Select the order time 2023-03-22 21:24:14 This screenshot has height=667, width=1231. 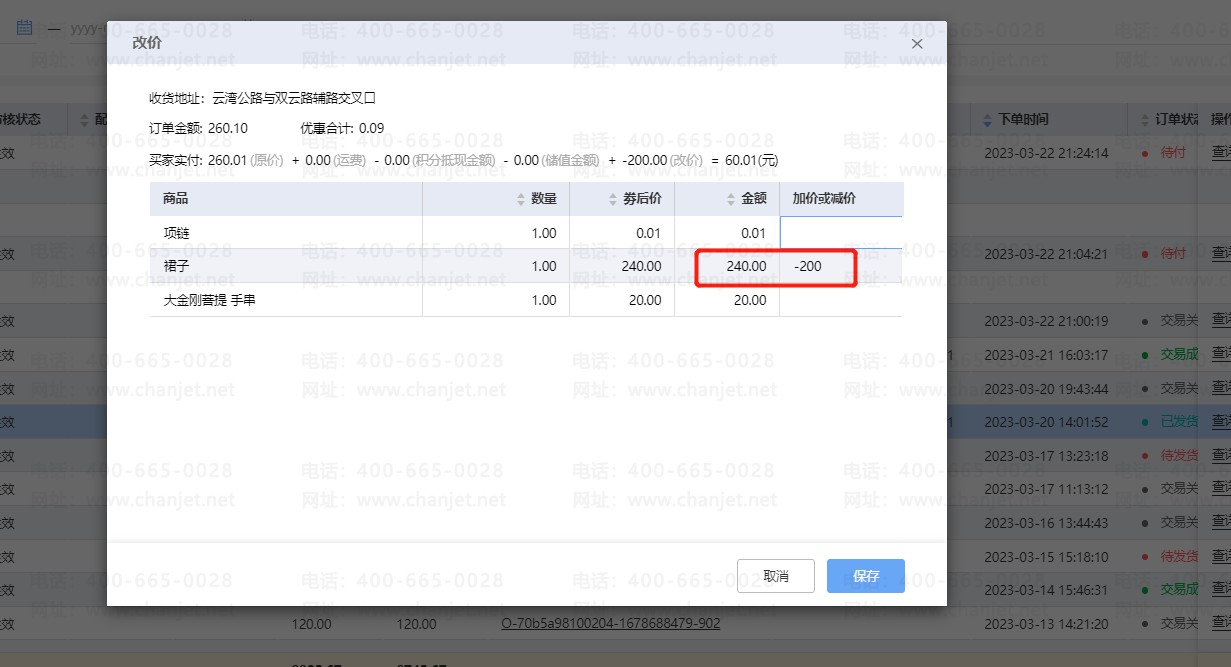pos(1046,153)
